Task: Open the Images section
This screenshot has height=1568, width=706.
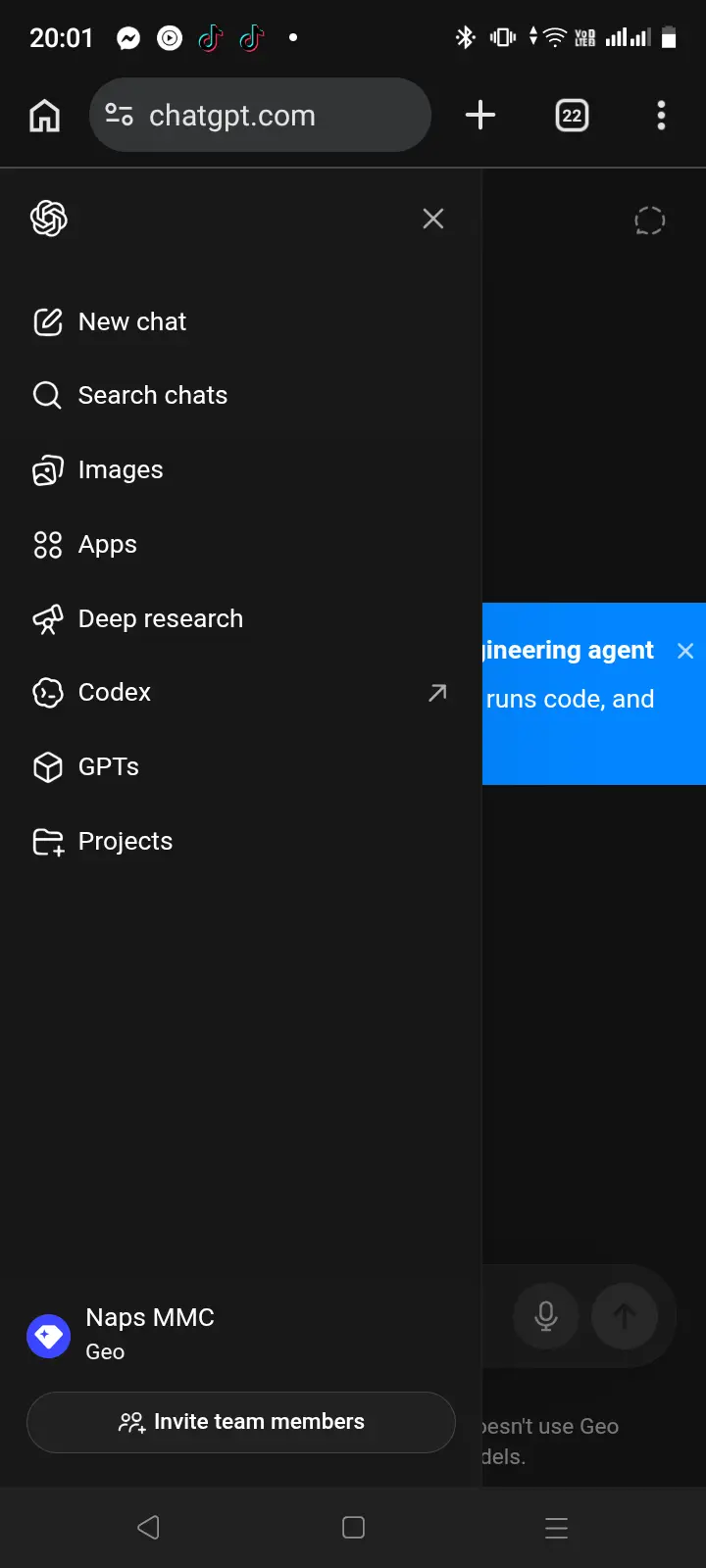Action: [x=241, y=469]
